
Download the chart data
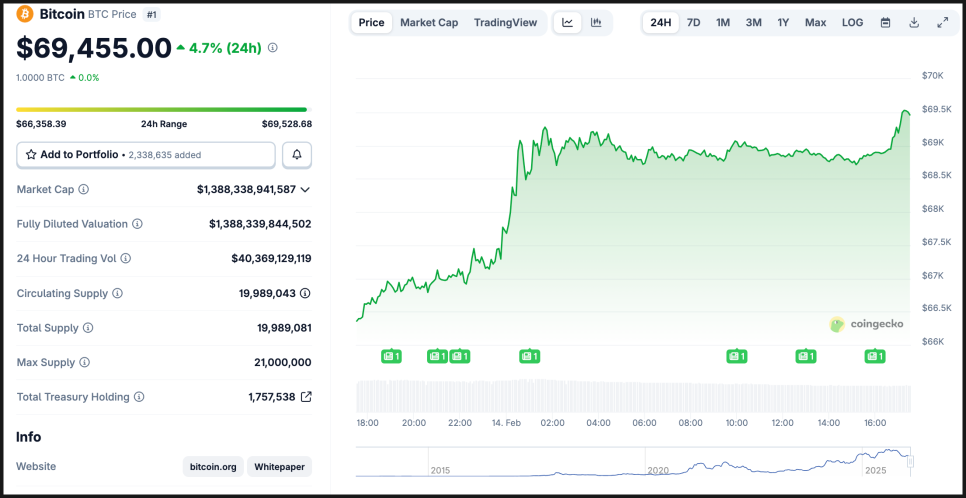coord(914,22)
